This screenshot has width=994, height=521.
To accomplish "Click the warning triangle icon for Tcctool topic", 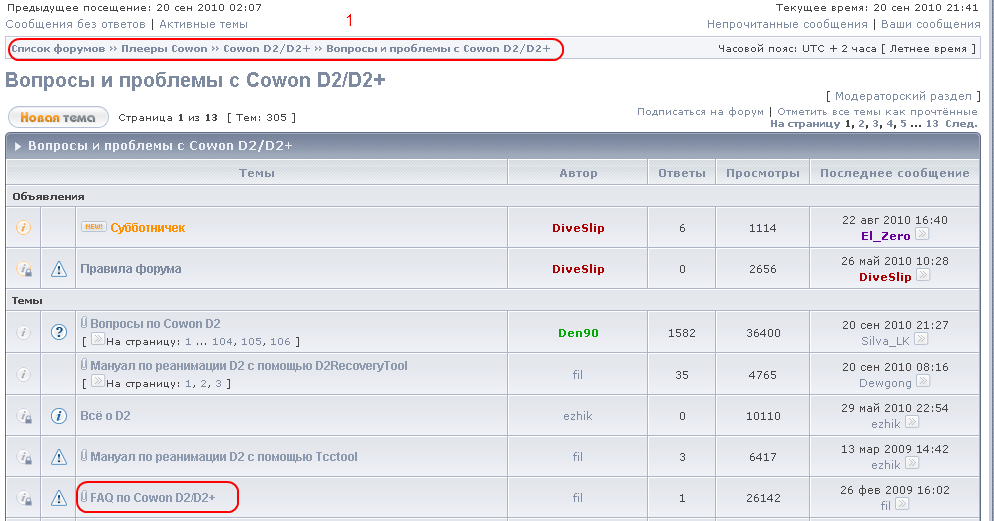I will (x=58, y=456).
